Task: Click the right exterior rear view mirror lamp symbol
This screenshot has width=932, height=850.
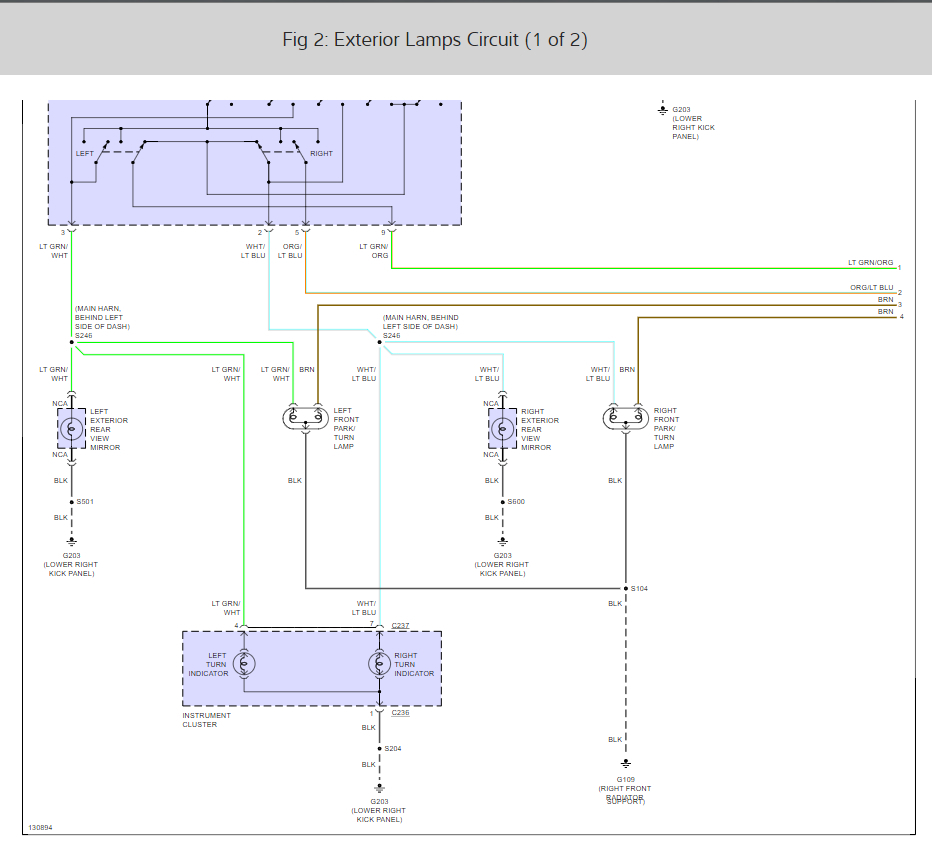Action: tap(502, 429)
